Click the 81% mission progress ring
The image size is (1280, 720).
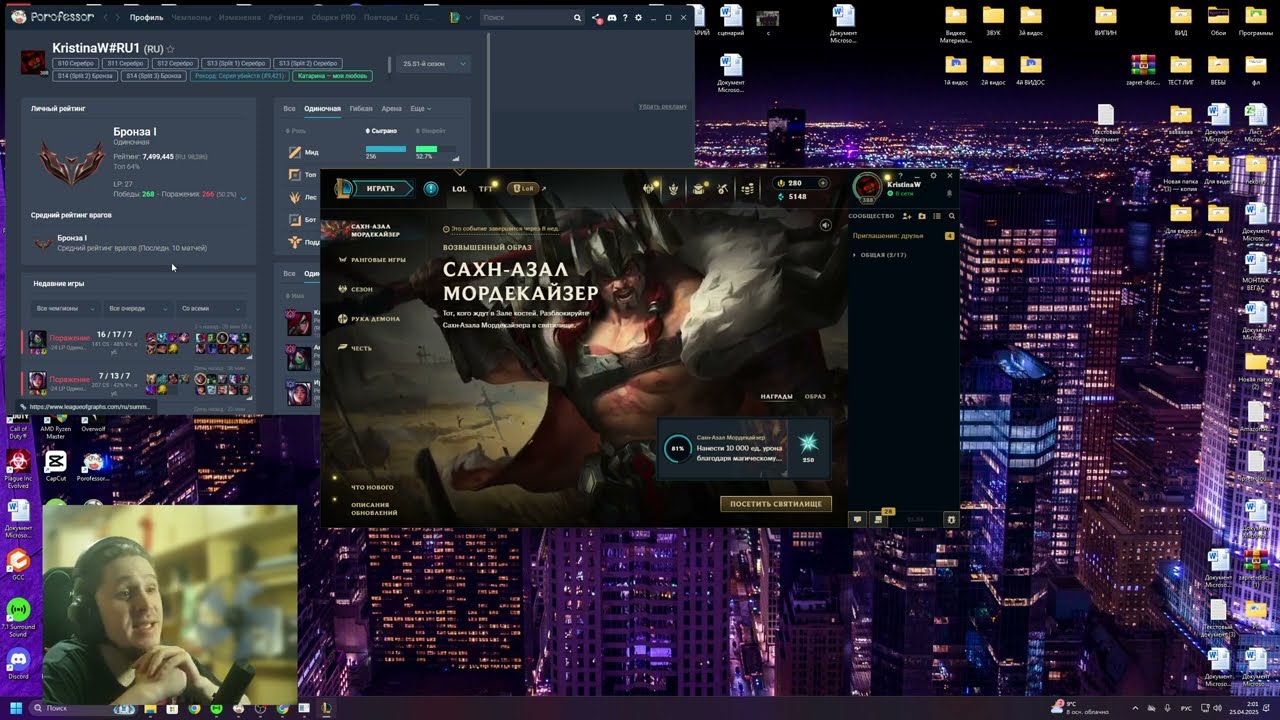coord(677,448)
